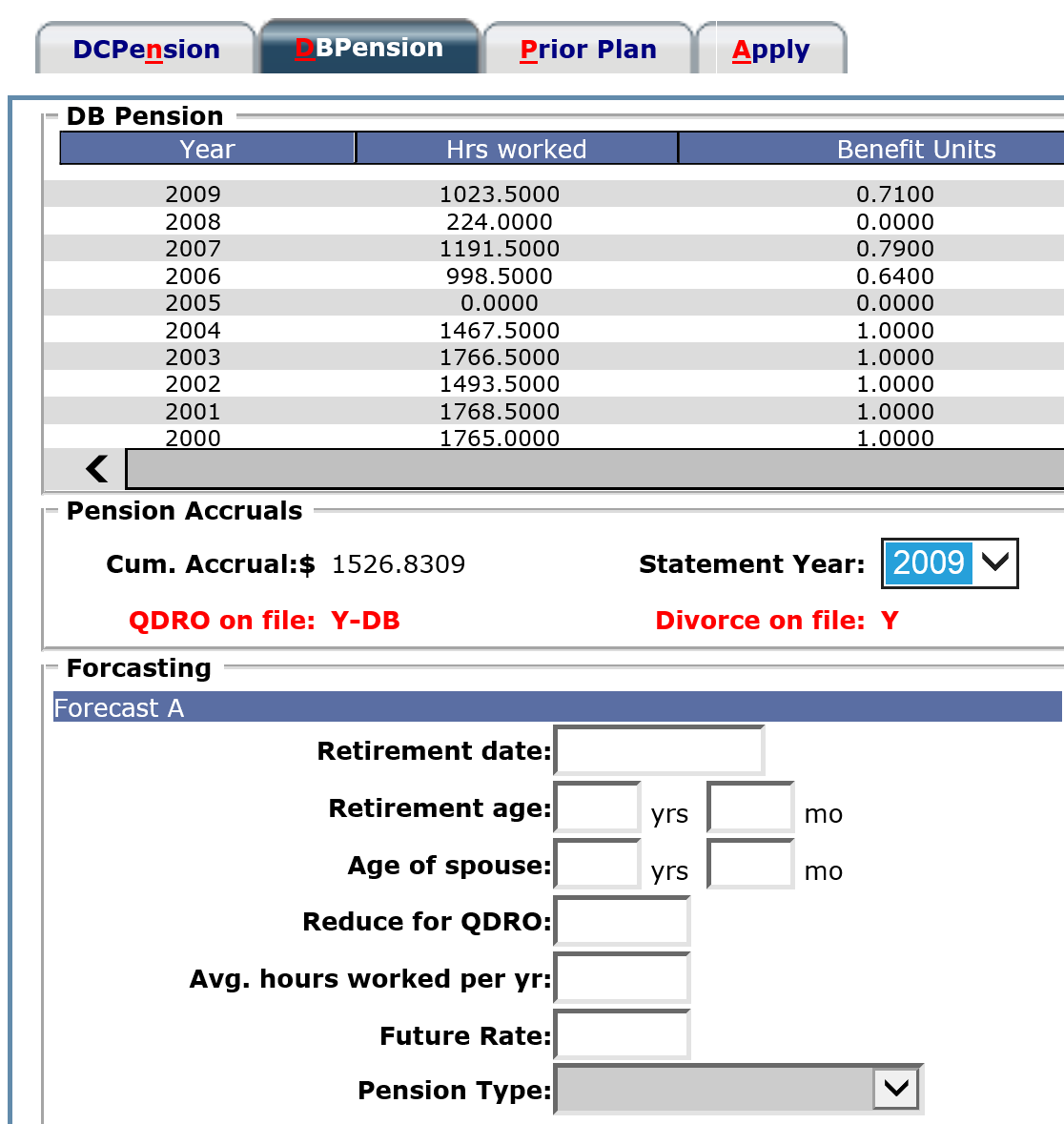Click the Year column header
Image resolution: width=1064 pixels, height=1124 pixels.
click(206, 149)
